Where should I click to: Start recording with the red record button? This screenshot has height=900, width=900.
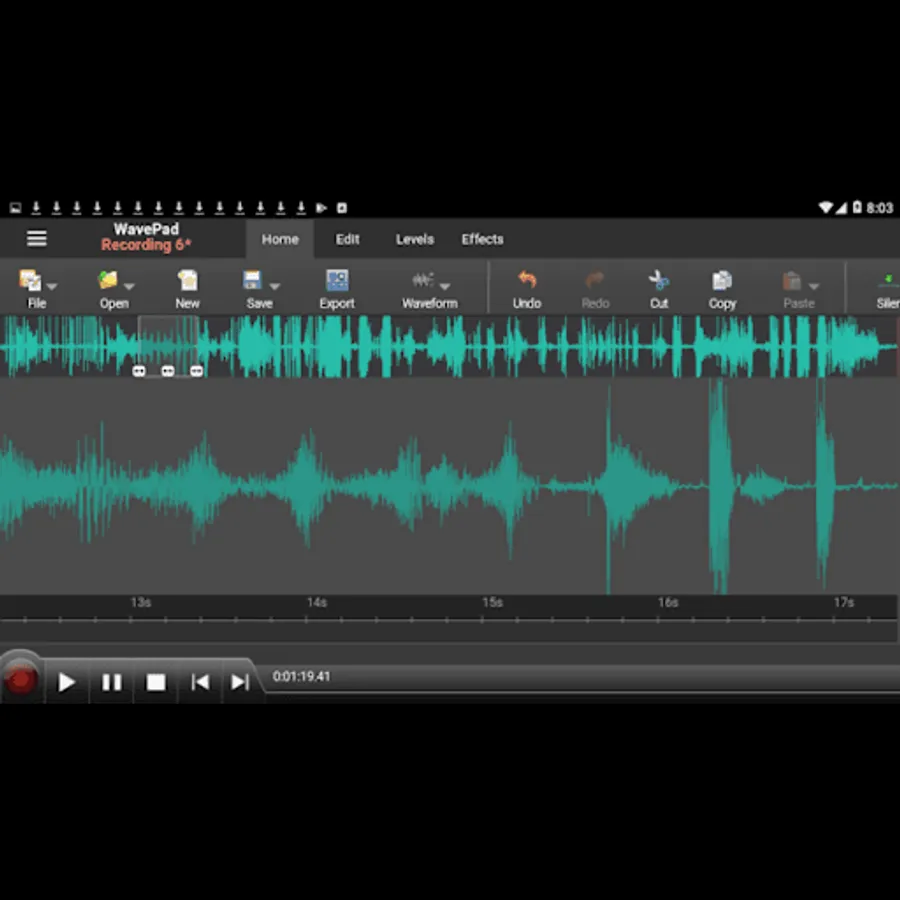(21, 679)
